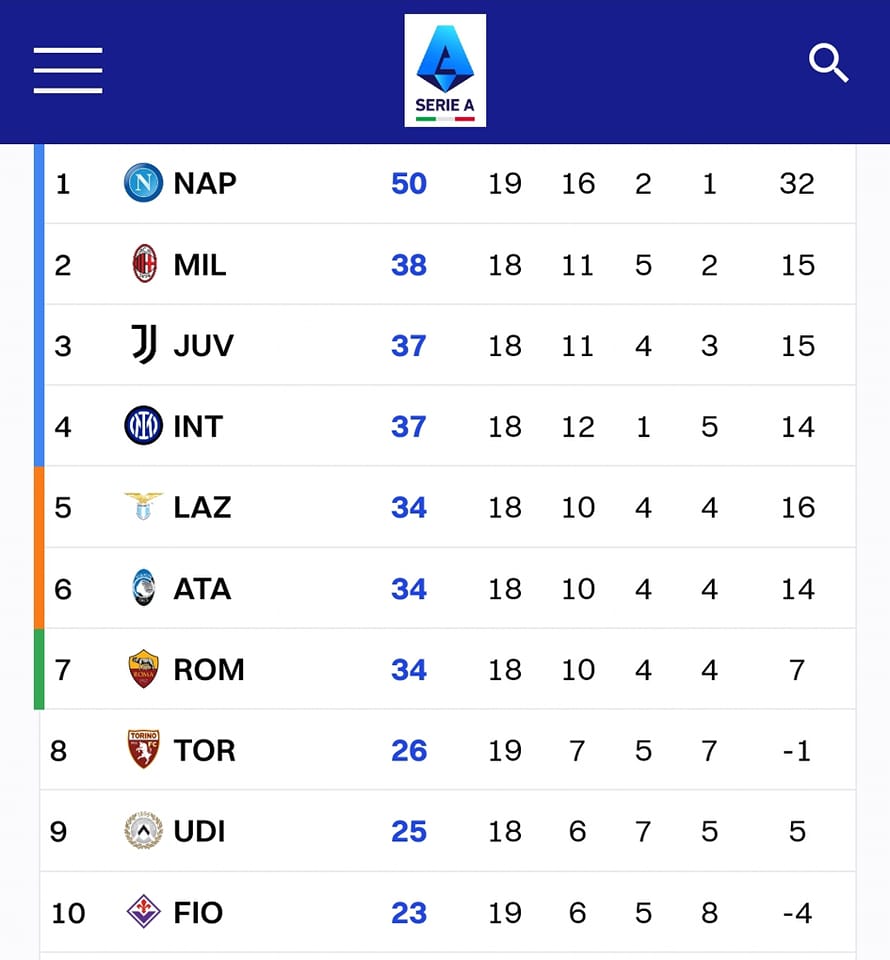Select the Udinese crest

[x=143, y=830]
